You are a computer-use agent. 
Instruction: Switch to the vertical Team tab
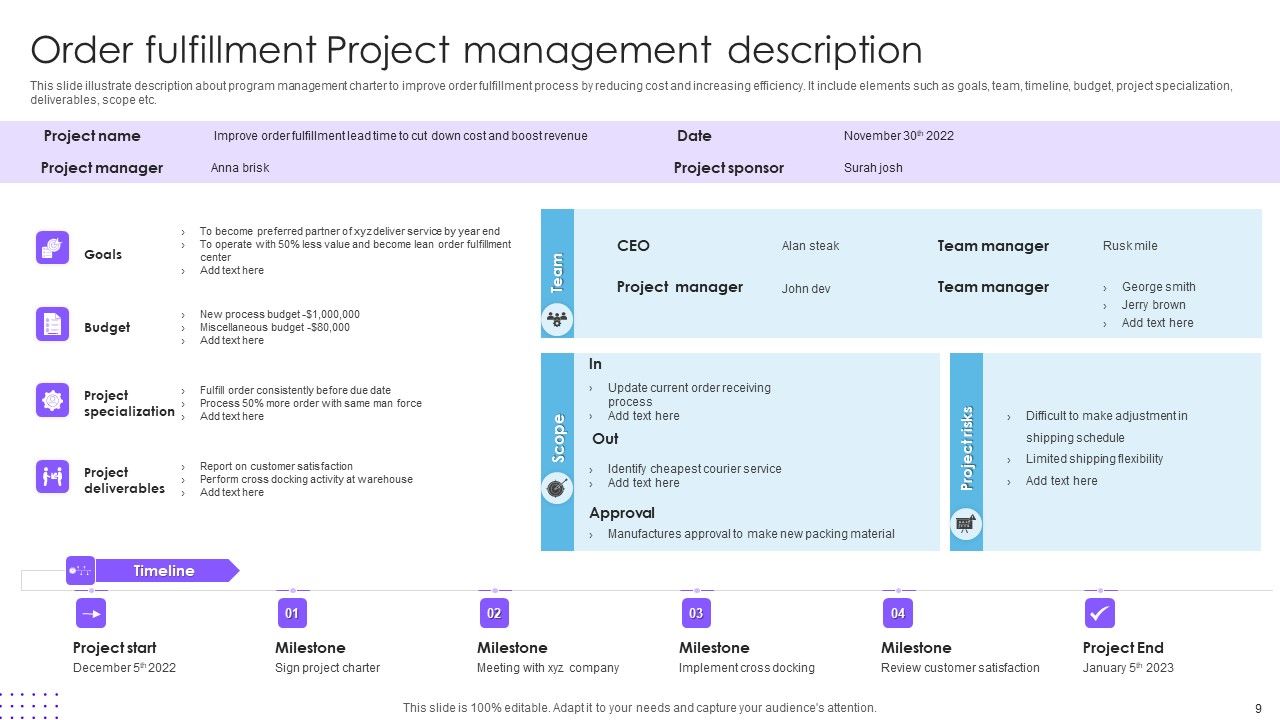[x=558, y=272]
